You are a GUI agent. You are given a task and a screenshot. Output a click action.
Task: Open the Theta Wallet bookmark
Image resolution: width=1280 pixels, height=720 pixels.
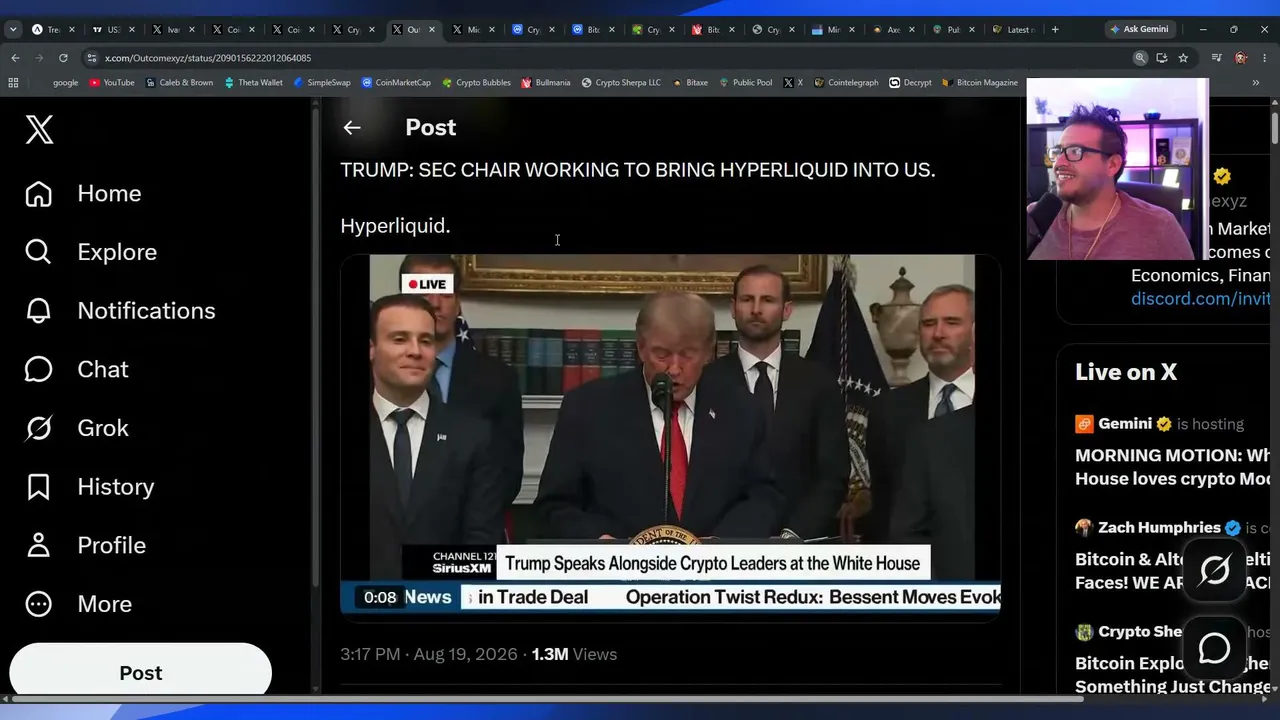[253, 83]
